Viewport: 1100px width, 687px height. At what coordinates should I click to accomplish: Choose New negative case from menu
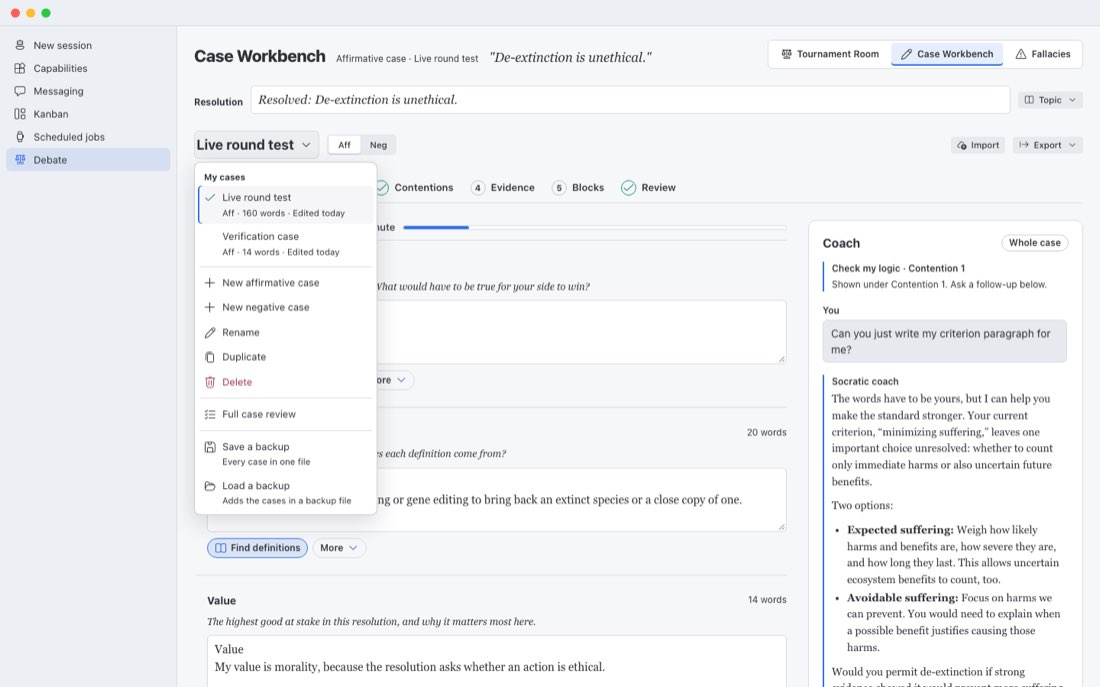click(286, 307)
